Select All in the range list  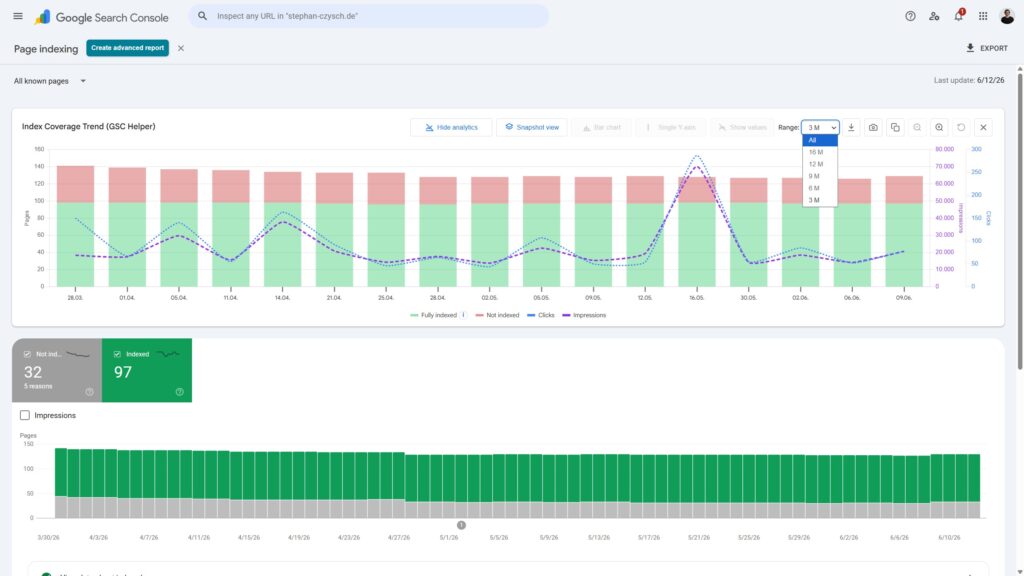coord(820,140)
